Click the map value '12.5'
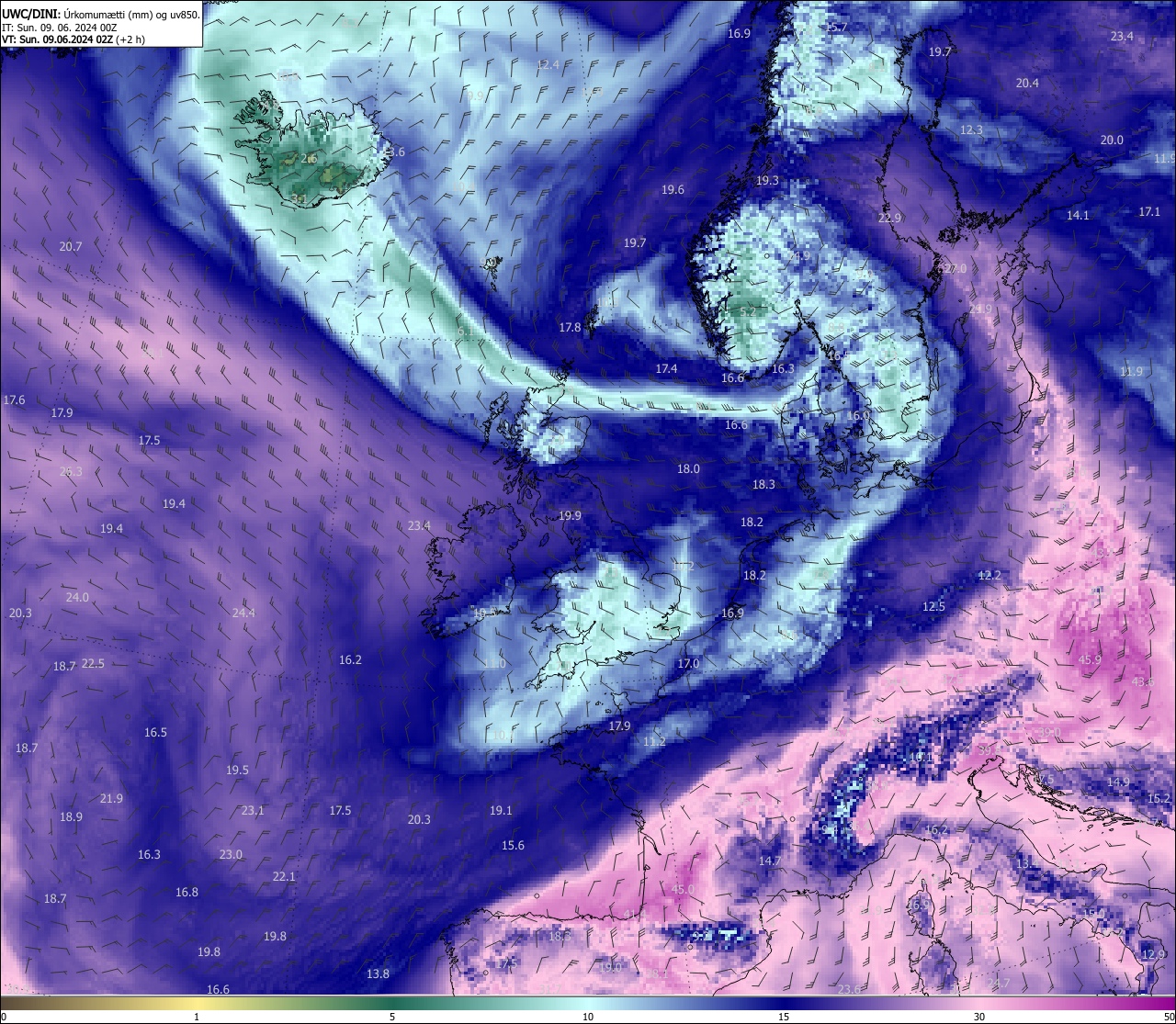1176x1024 pixels. (x=933, y=606)
